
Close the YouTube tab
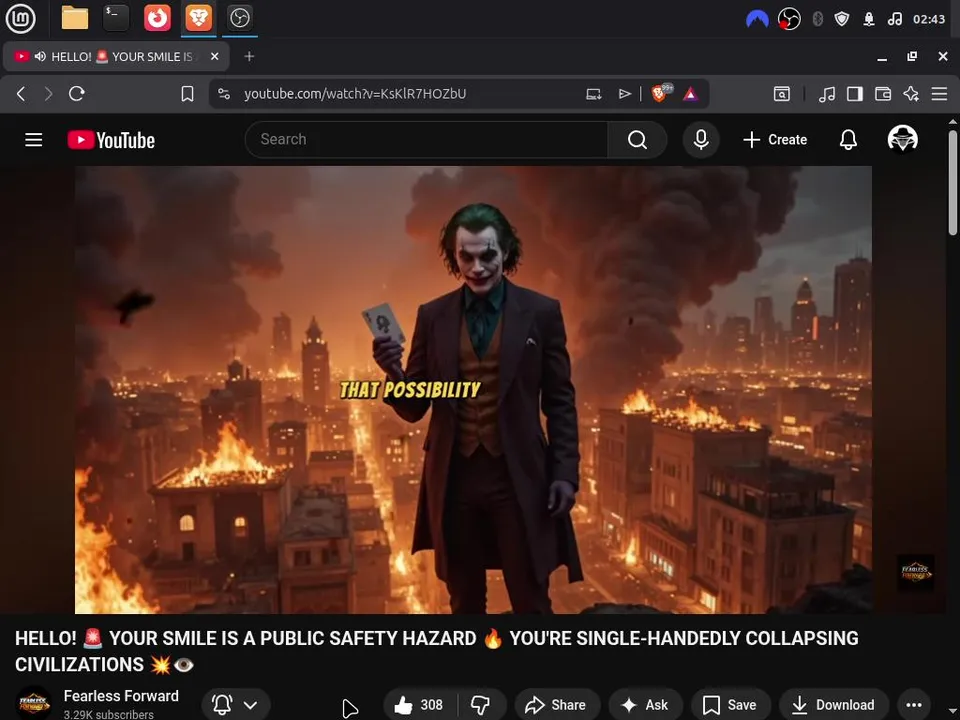tap(214, 56)
